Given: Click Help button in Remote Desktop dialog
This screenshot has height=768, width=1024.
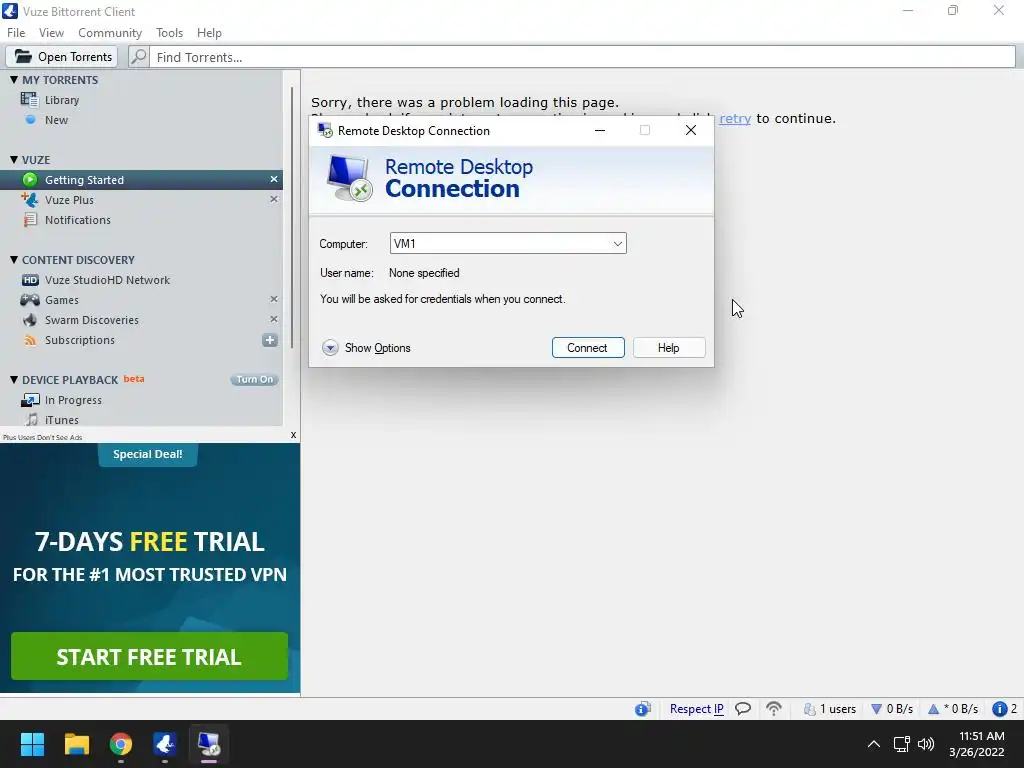Looking at the screenshot, I should 669,348.
